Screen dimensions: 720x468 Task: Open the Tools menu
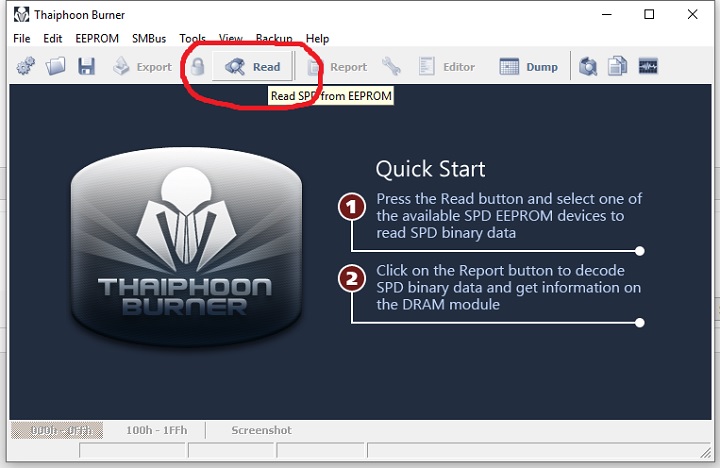(x=192, y=39)
